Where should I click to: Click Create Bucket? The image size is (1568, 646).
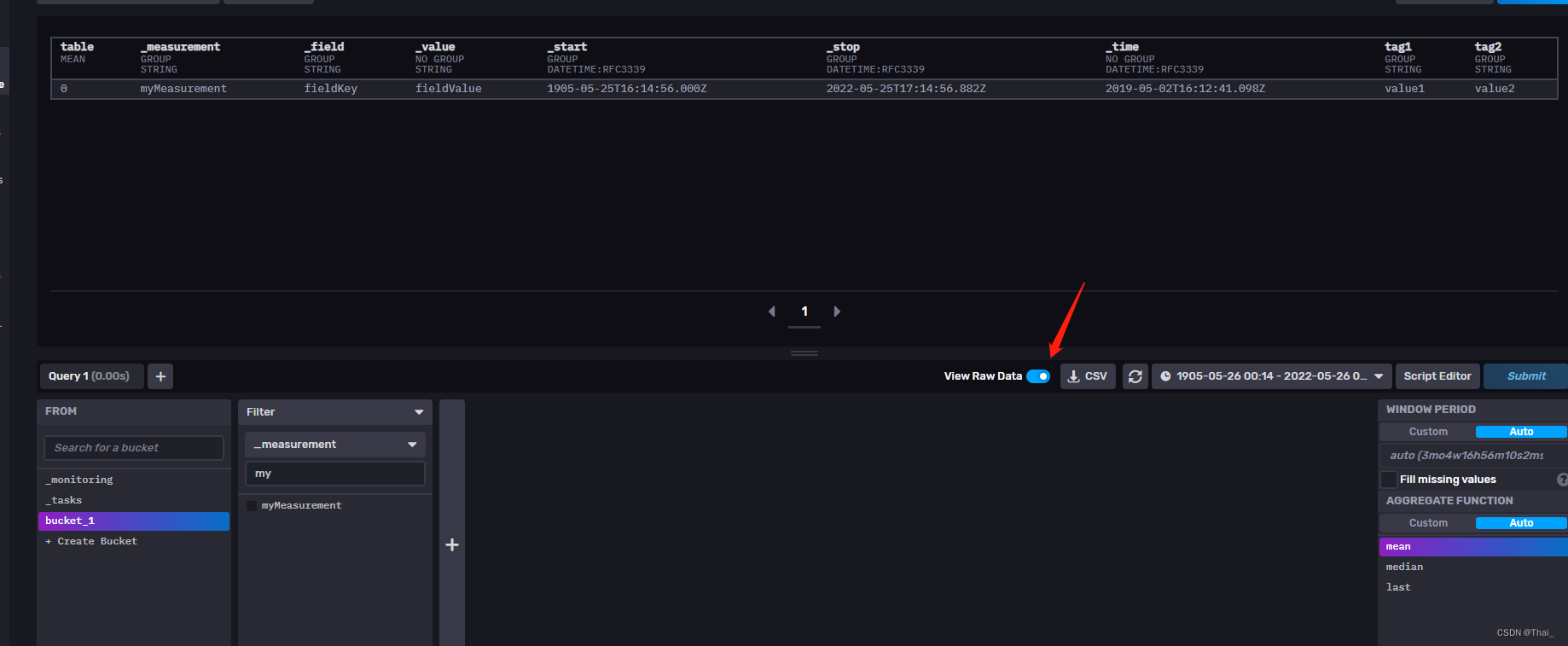pos(91,541)
